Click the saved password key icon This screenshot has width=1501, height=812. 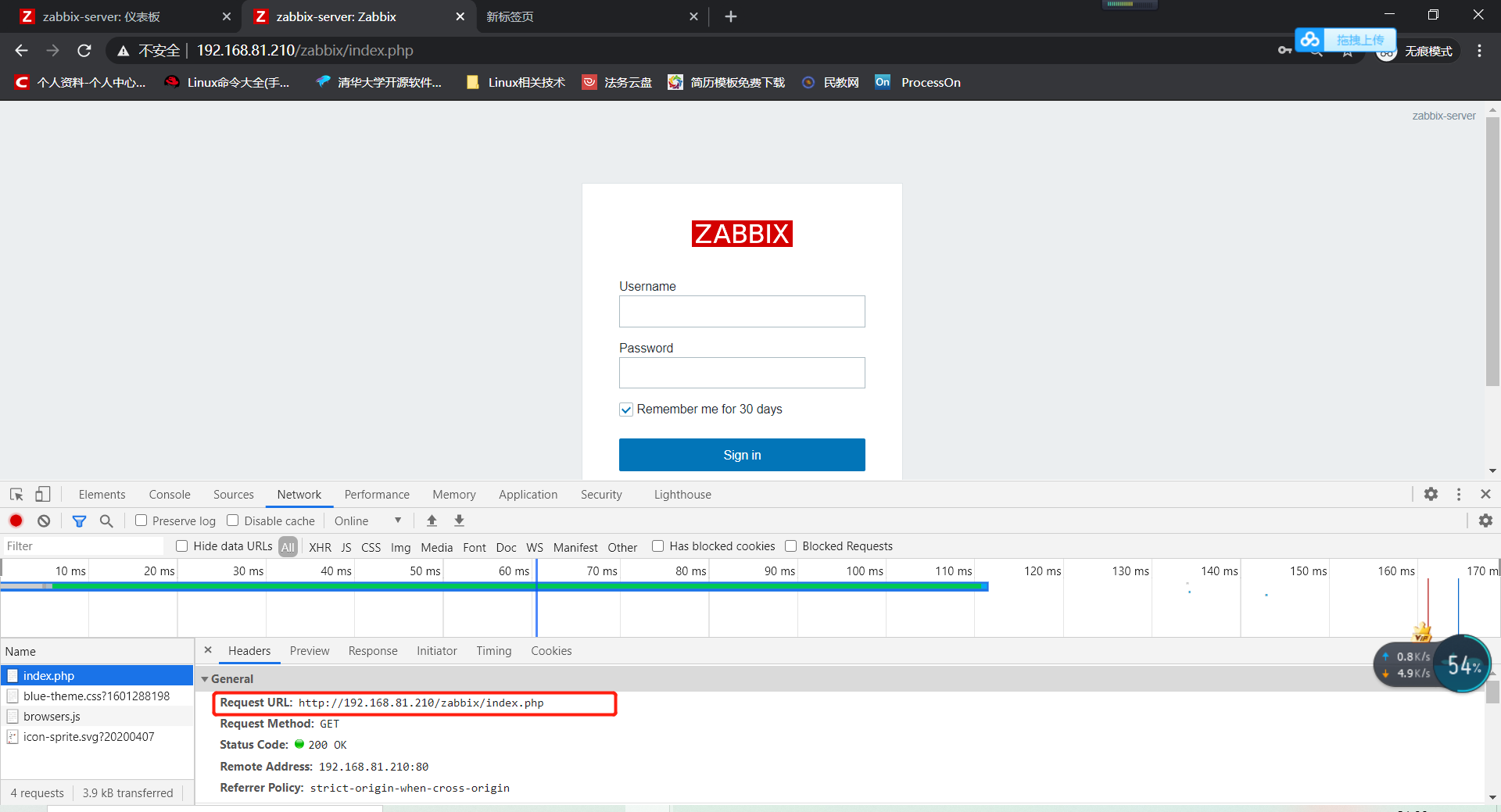pos(1284,51)
